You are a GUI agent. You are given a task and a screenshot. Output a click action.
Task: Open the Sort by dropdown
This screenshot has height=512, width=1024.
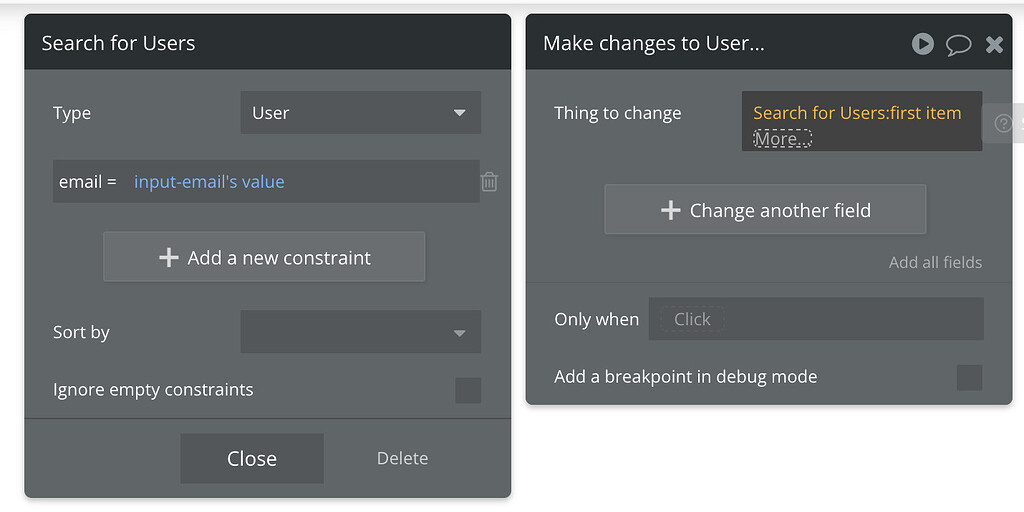tap(360, 332)
